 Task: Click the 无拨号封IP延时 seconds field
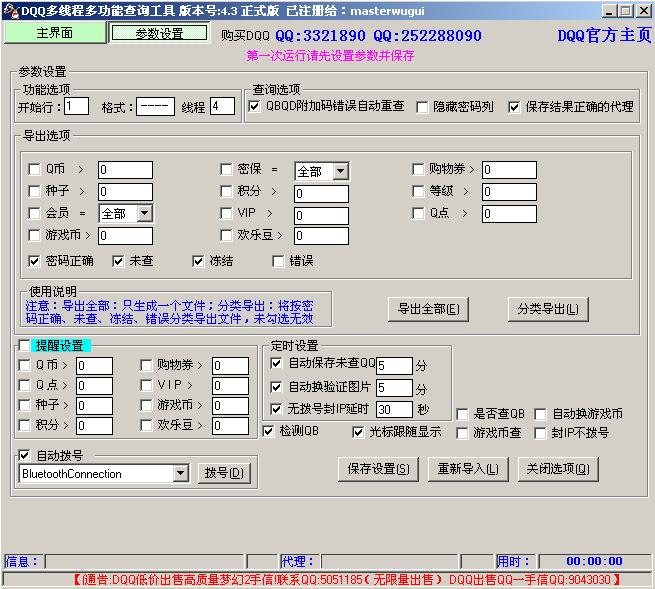394,409
